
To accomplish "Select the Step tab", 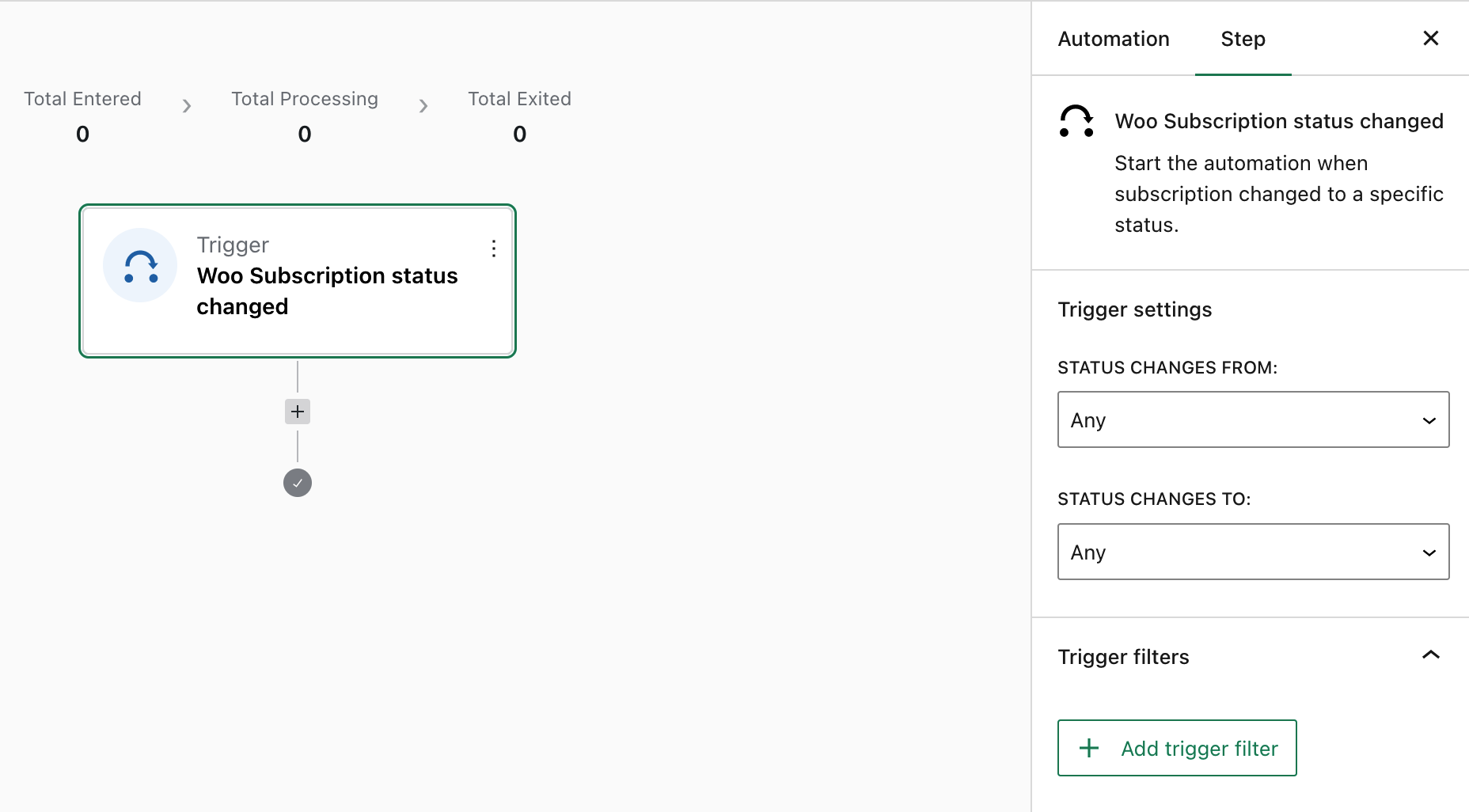I will [x=1243, y=39].
